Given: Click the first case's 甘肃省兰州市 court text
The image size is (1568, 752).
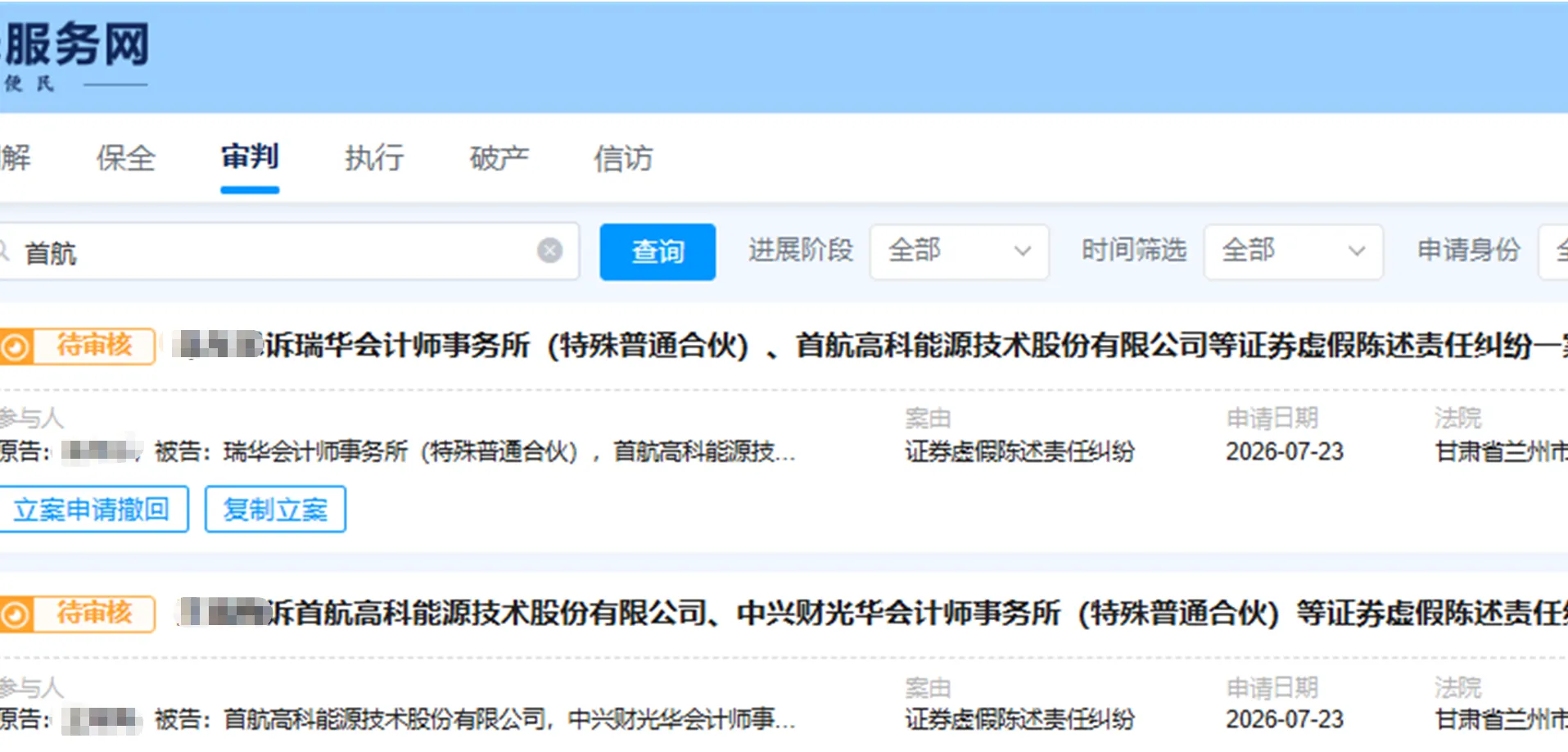Looking at the screenshot, I should tap(1501, 451).
